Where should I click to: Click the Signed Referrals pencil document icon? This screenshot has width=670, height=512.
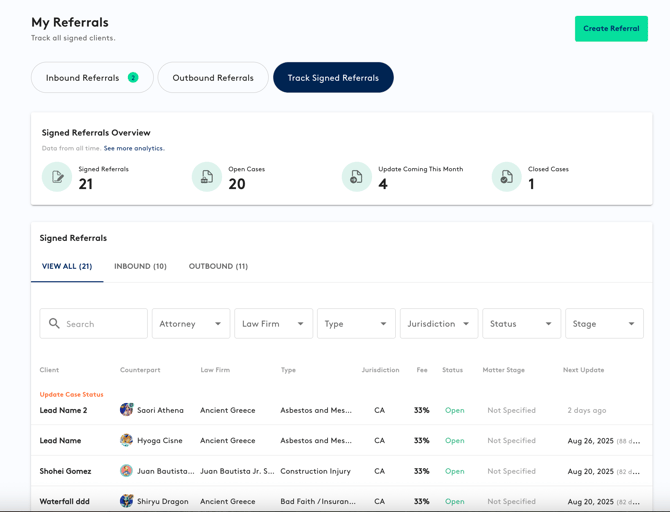[x=57, y=177]
